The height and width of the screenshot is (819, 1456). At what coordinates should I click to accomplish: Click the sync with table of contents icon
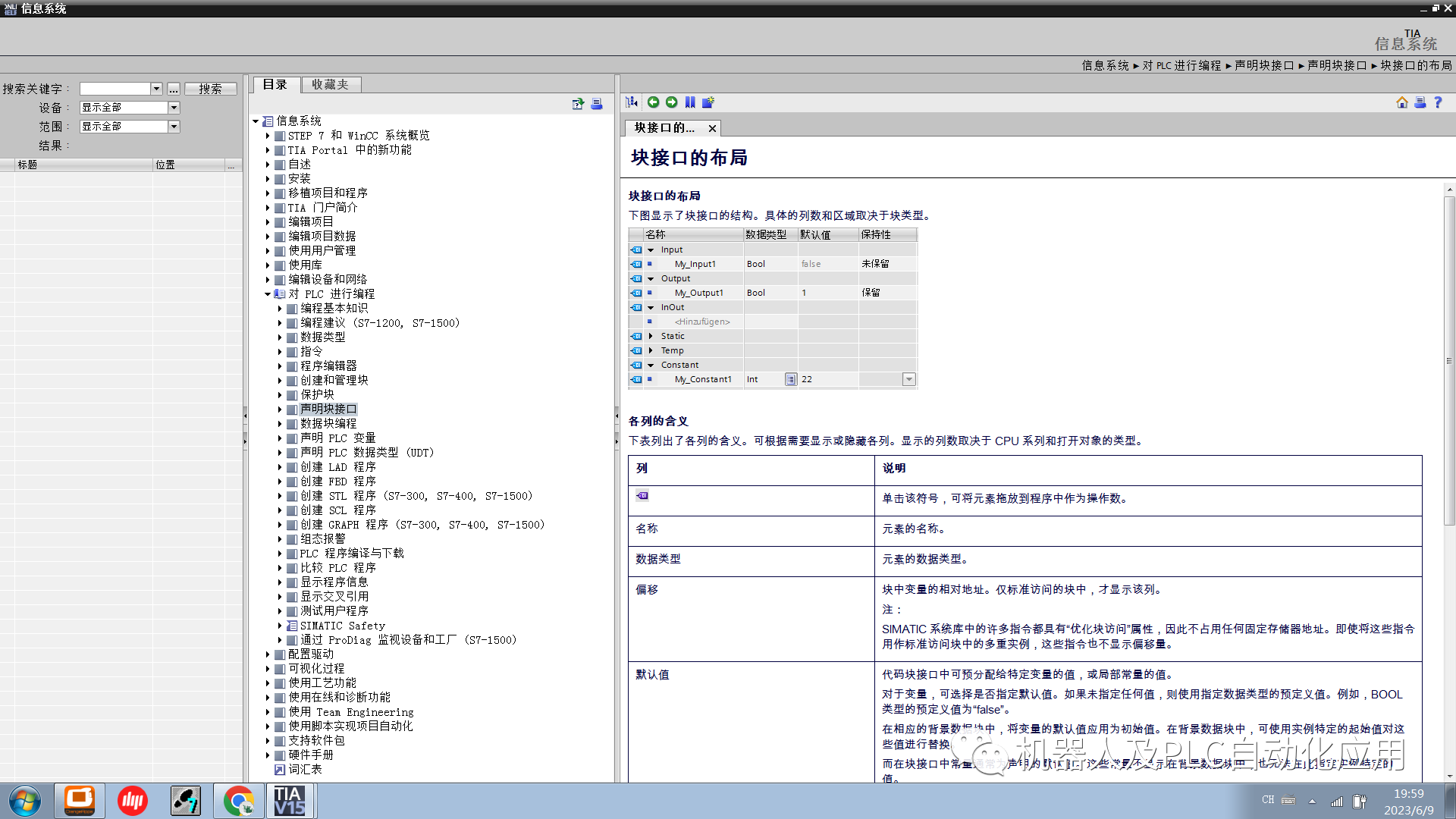coord(632,102)
